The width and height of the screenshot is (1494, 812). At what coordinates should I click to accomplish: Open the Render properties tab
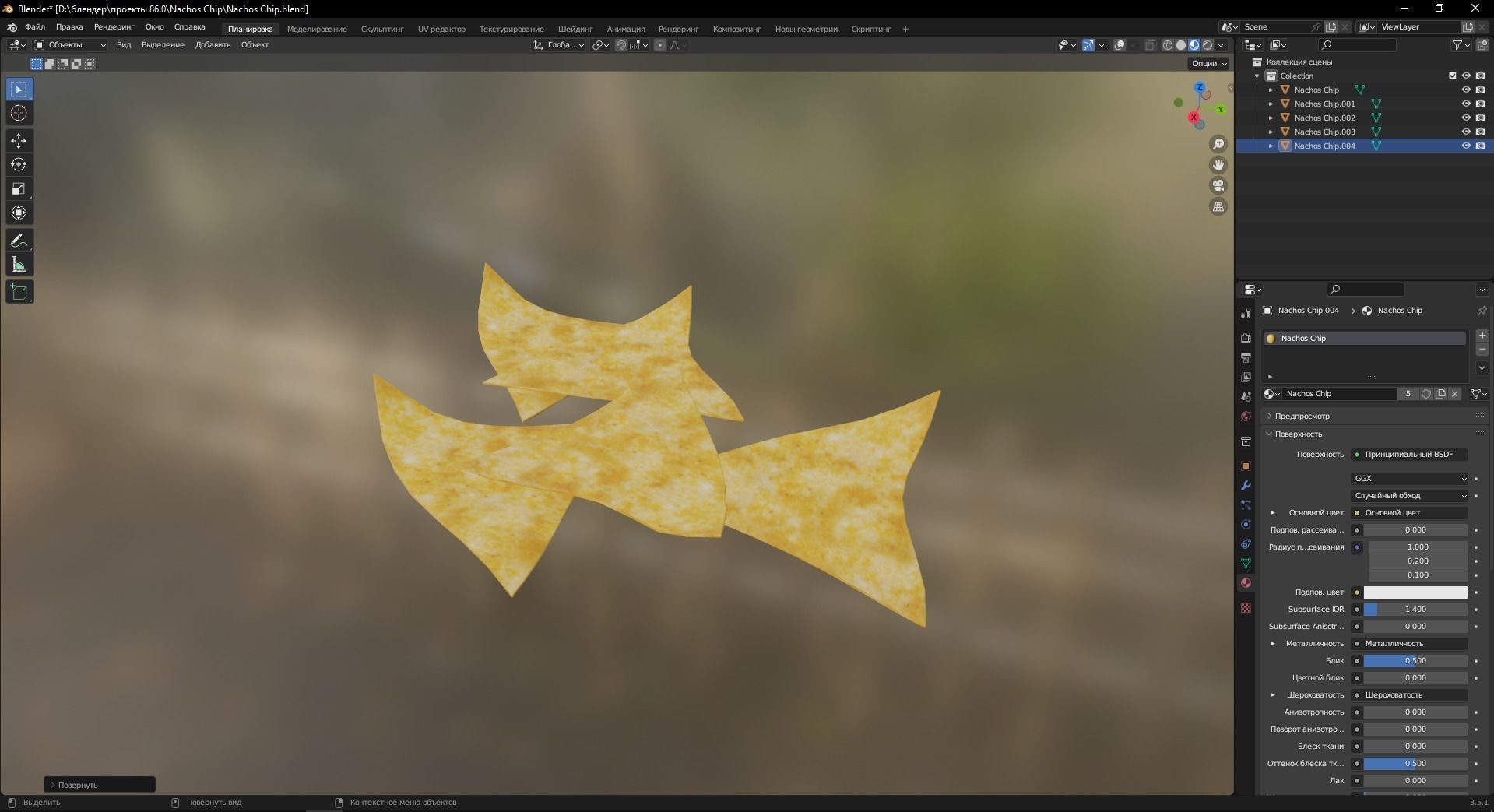tap(1246, 338)
